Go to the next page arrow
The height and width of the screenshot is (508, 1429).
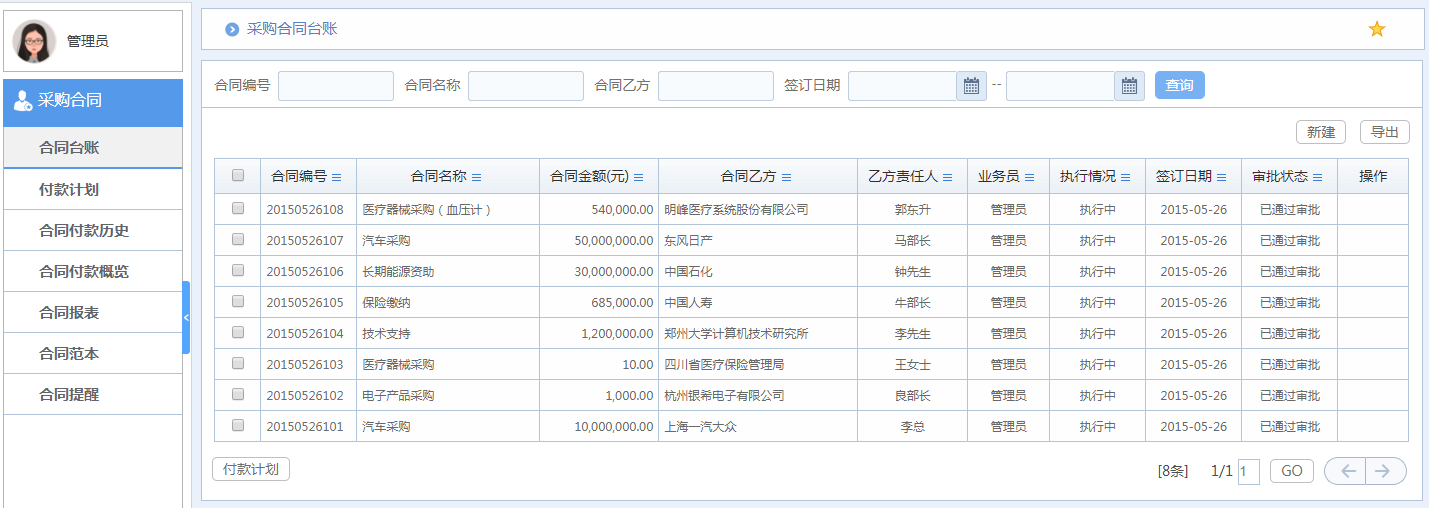tap(1385, 471)
